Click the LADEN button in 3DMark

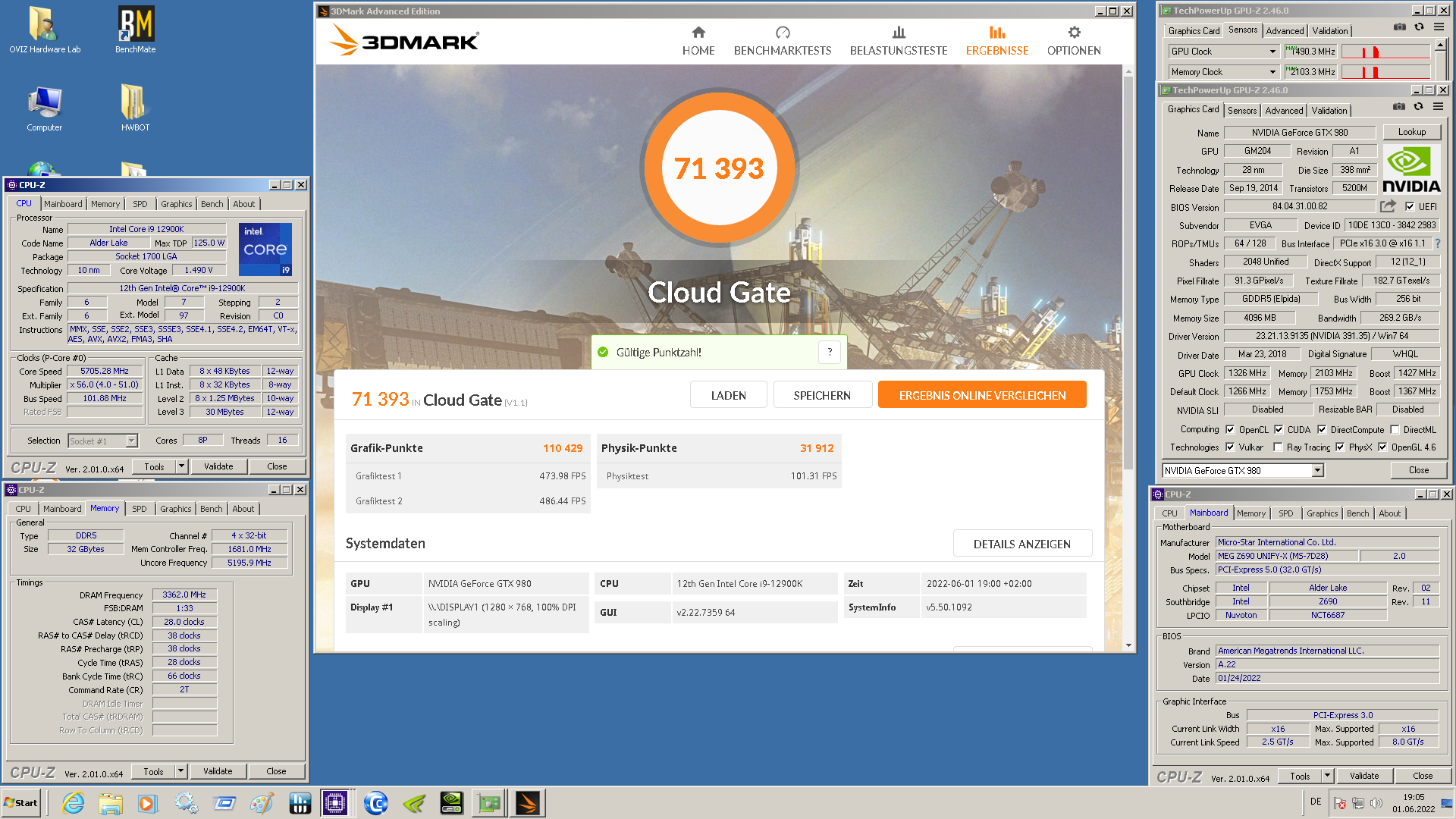(x=728, y=395)
